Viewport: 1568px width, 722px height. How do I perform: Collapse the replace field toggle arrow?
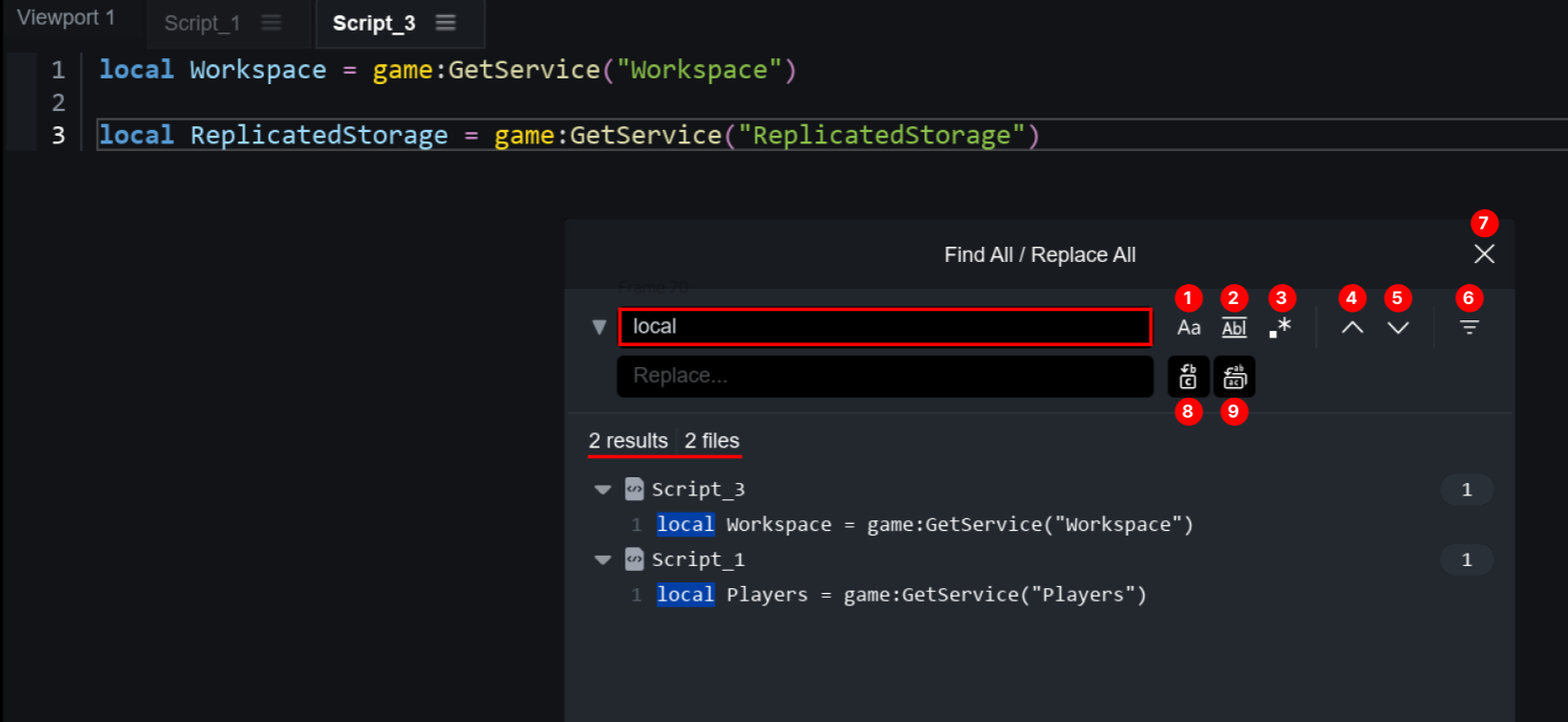(x=600, y=327)
